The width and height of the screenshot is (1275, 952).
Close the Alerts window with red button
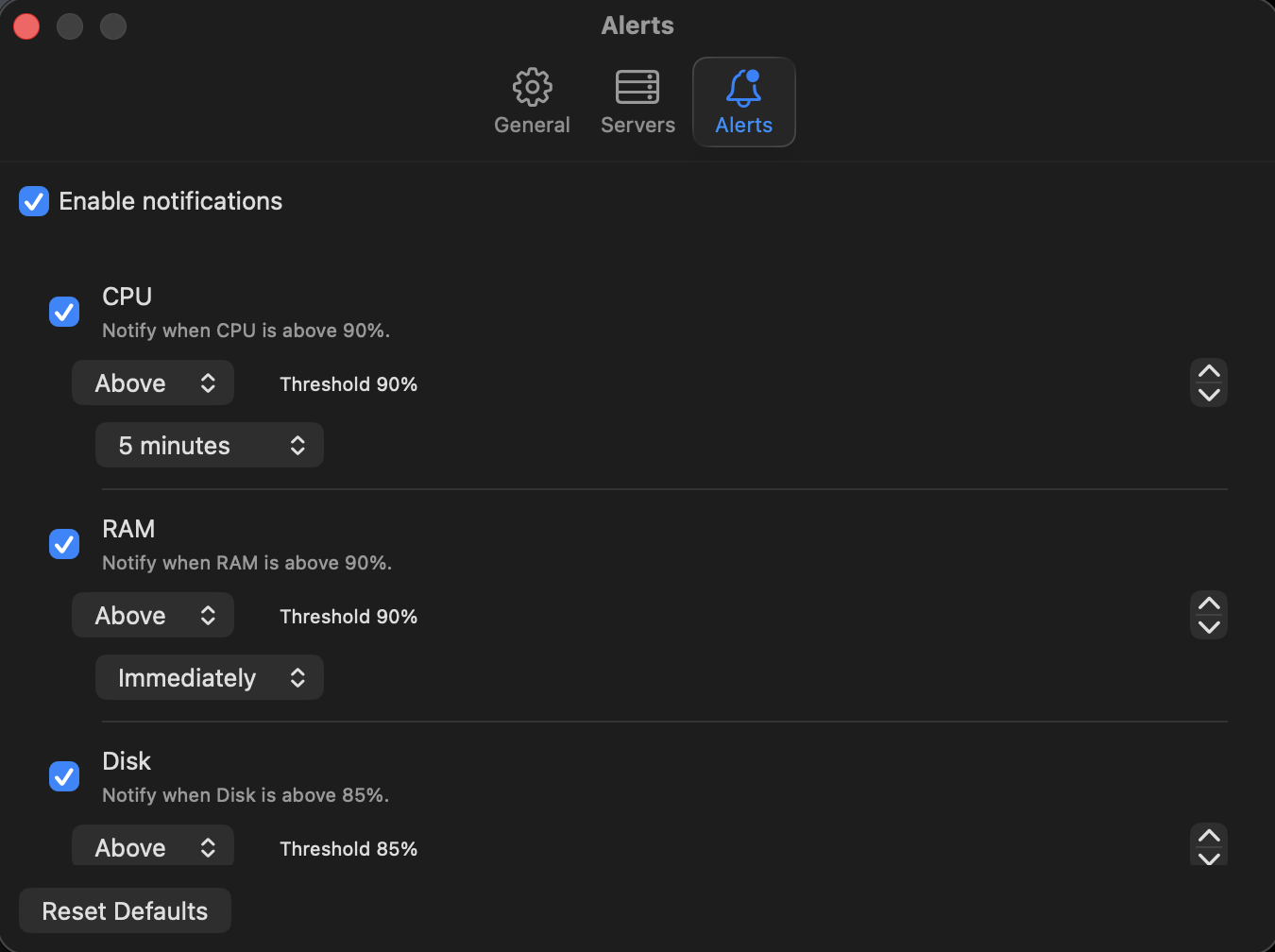(26, 26)
